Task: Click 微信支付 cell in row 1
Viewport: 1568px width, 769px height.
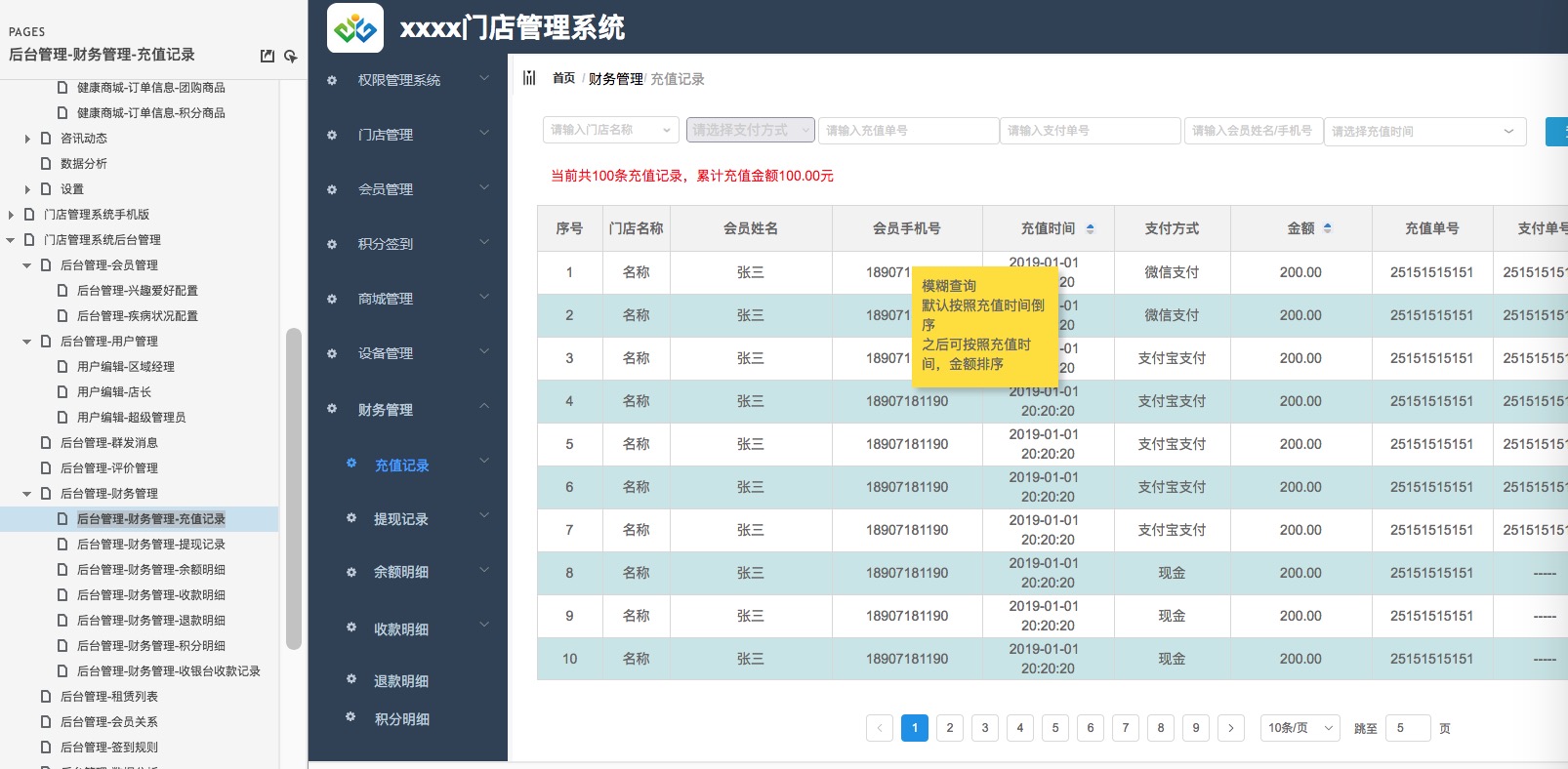Action: (1172, 272)
